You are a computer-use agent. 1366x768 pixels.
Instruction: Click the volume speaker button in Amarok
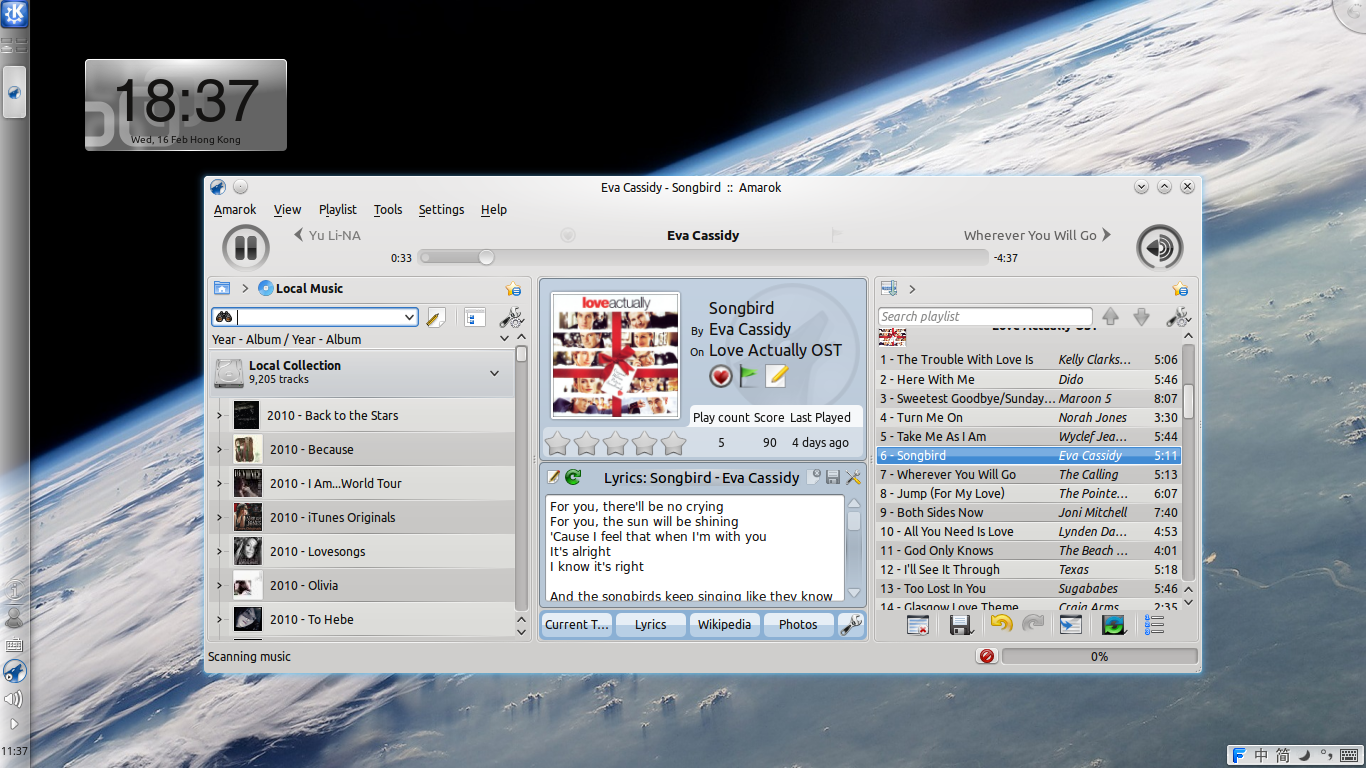1160,247
